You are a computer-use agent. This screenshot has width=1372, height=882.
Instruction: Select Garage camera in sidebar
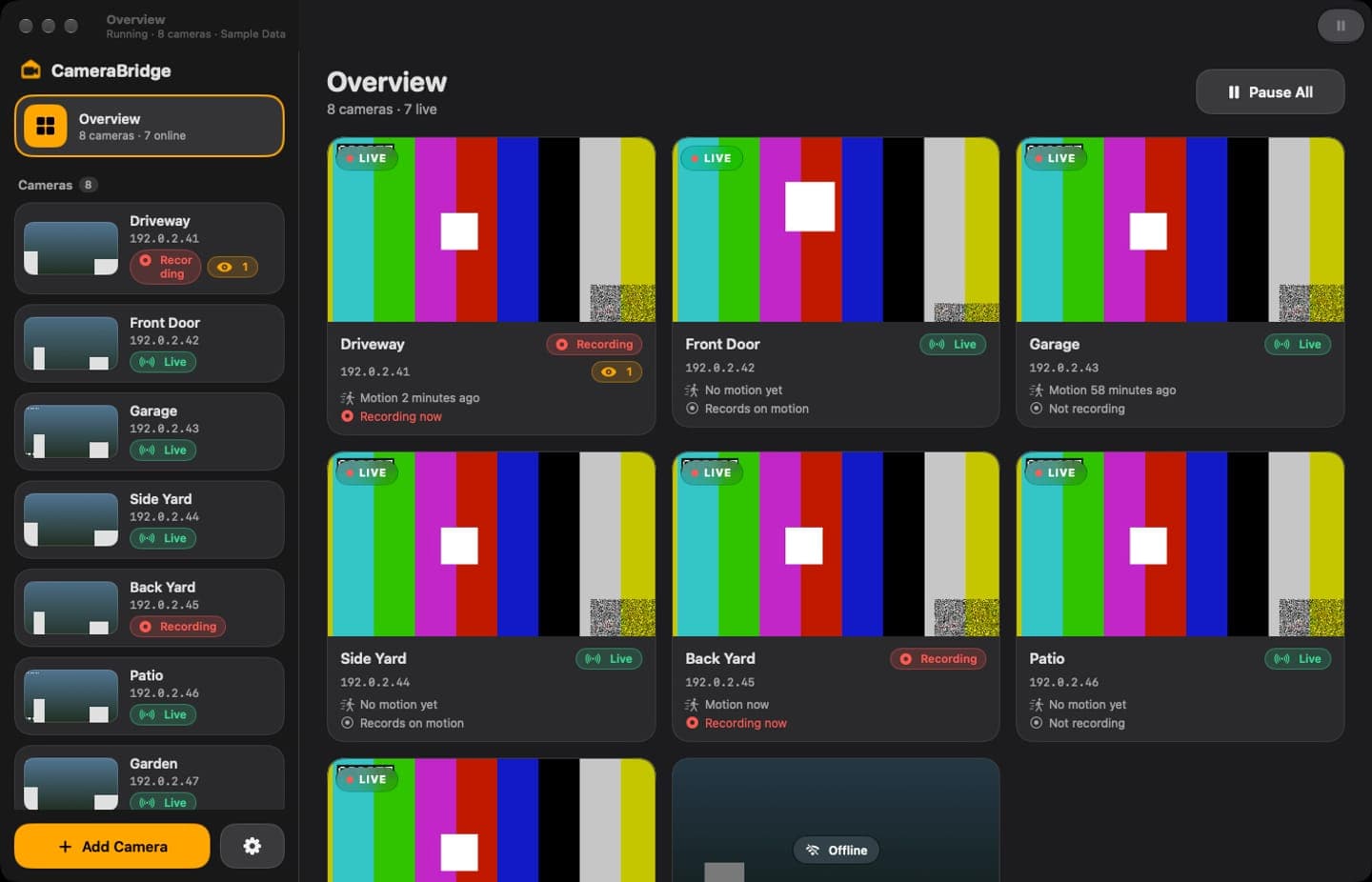(150, 431)
